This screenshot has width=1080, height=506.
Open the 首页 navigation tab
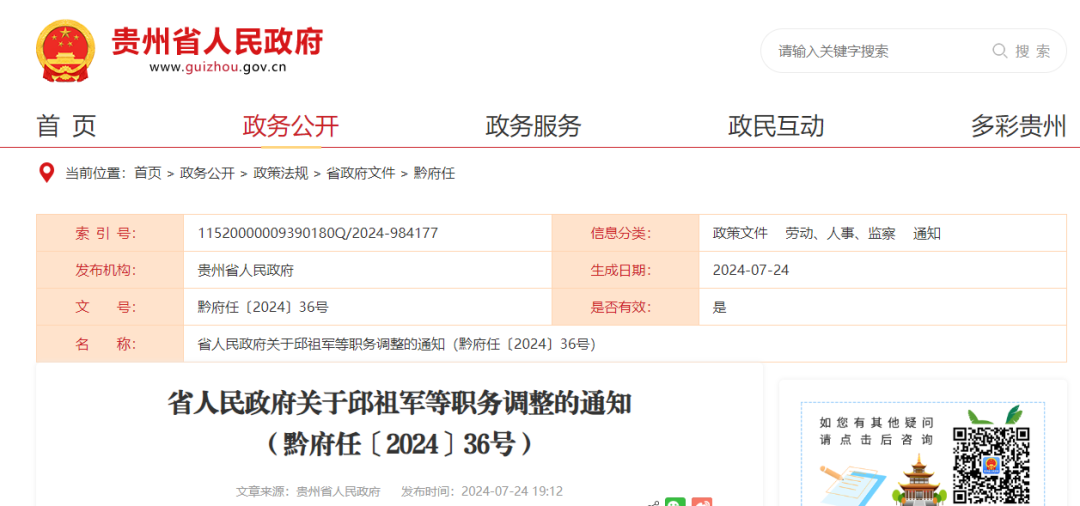coord(66,126)
